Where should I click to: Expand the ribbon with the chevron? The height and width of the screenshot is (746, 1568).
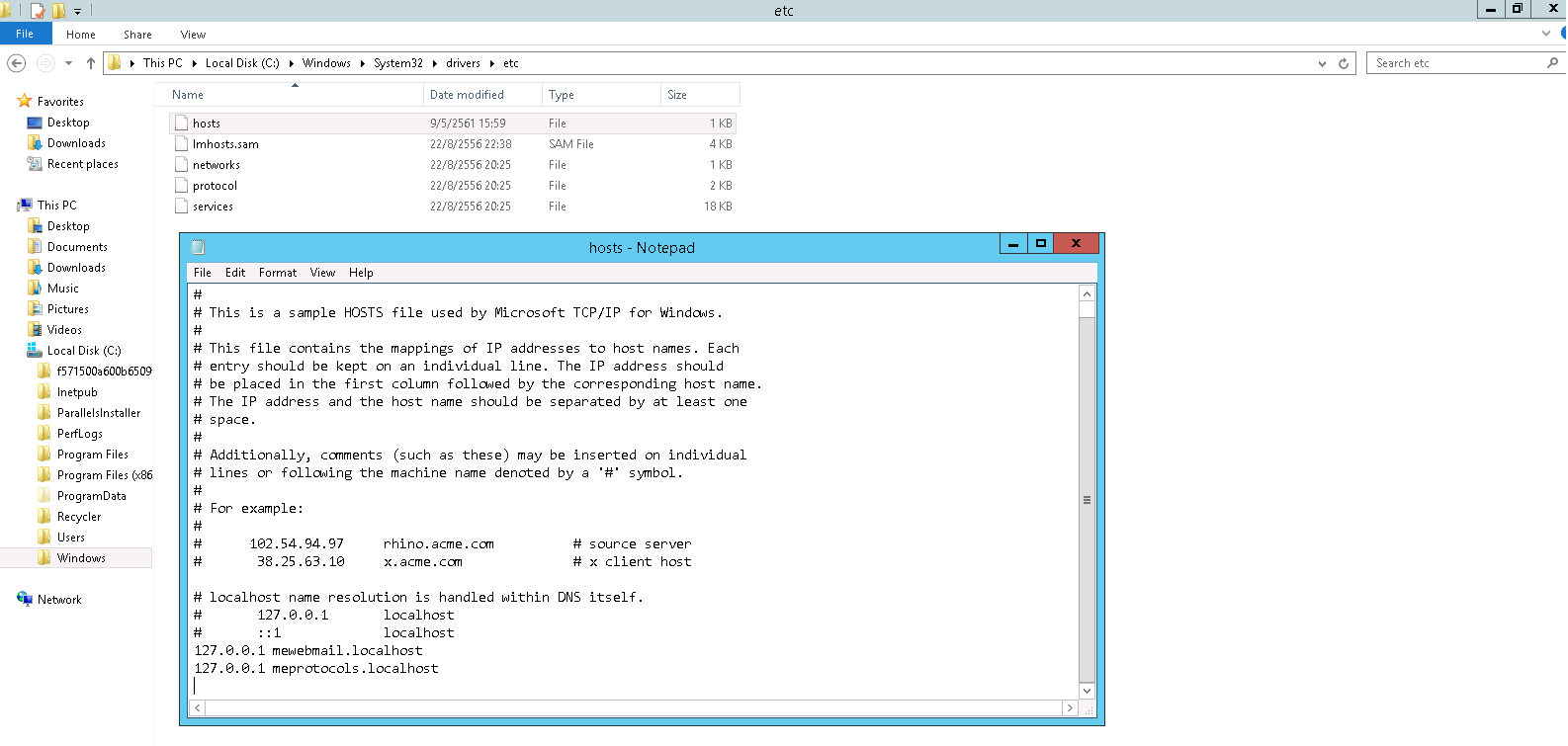coord(1546,34)
